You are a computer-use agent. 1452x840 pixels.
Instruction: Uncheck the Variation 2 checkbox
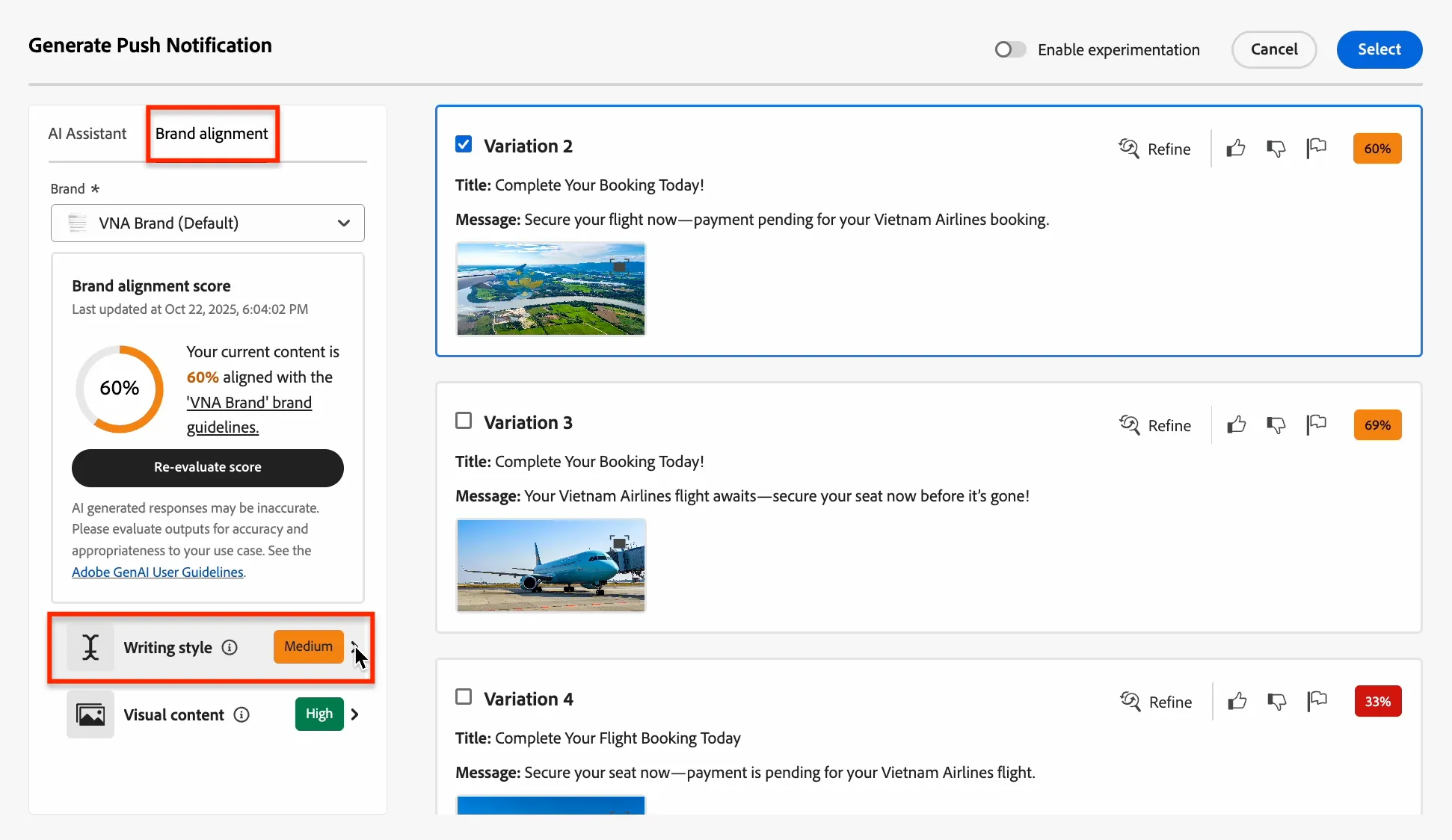pos(464,144)
